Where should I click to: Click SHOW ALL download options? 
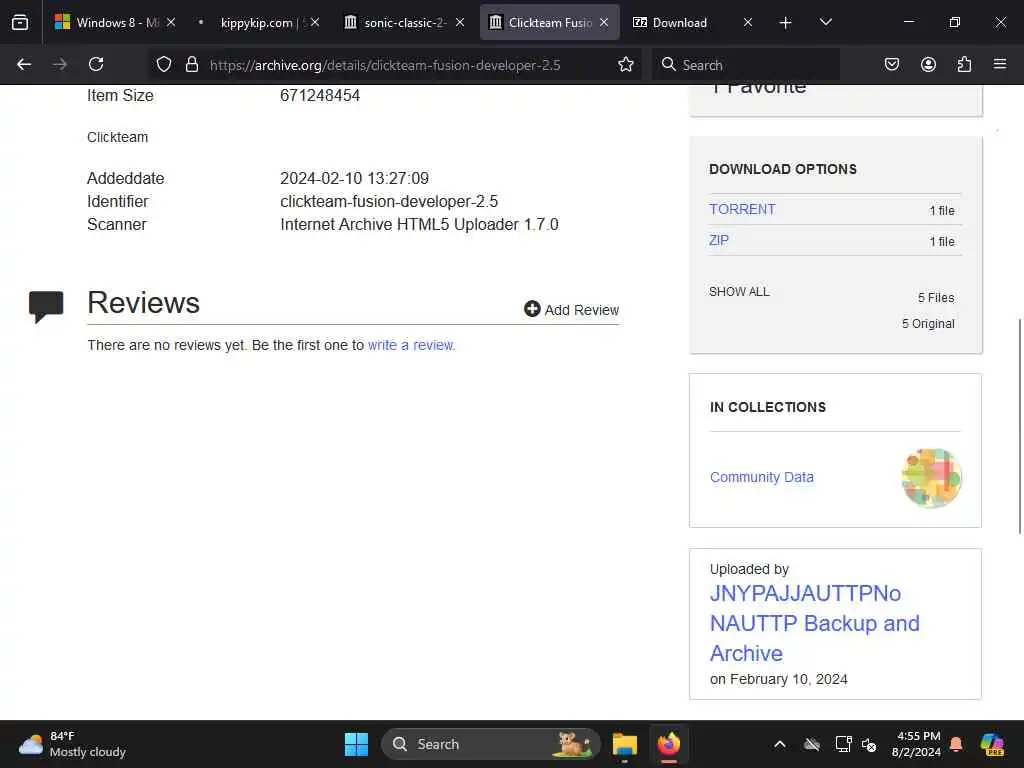tap(739, 291)
